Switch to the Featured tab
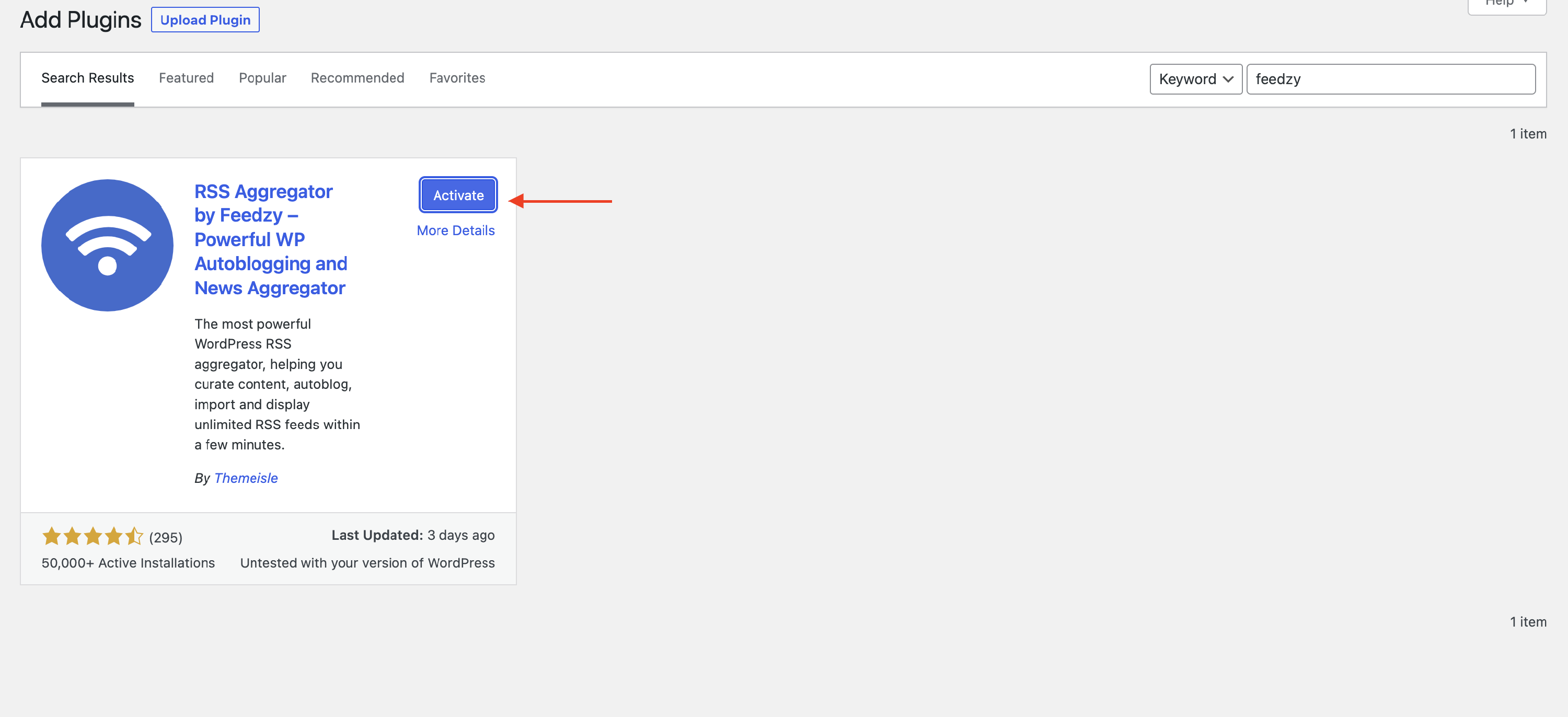The width and height of the screenshot is (1568, 717). coord(186,78)
